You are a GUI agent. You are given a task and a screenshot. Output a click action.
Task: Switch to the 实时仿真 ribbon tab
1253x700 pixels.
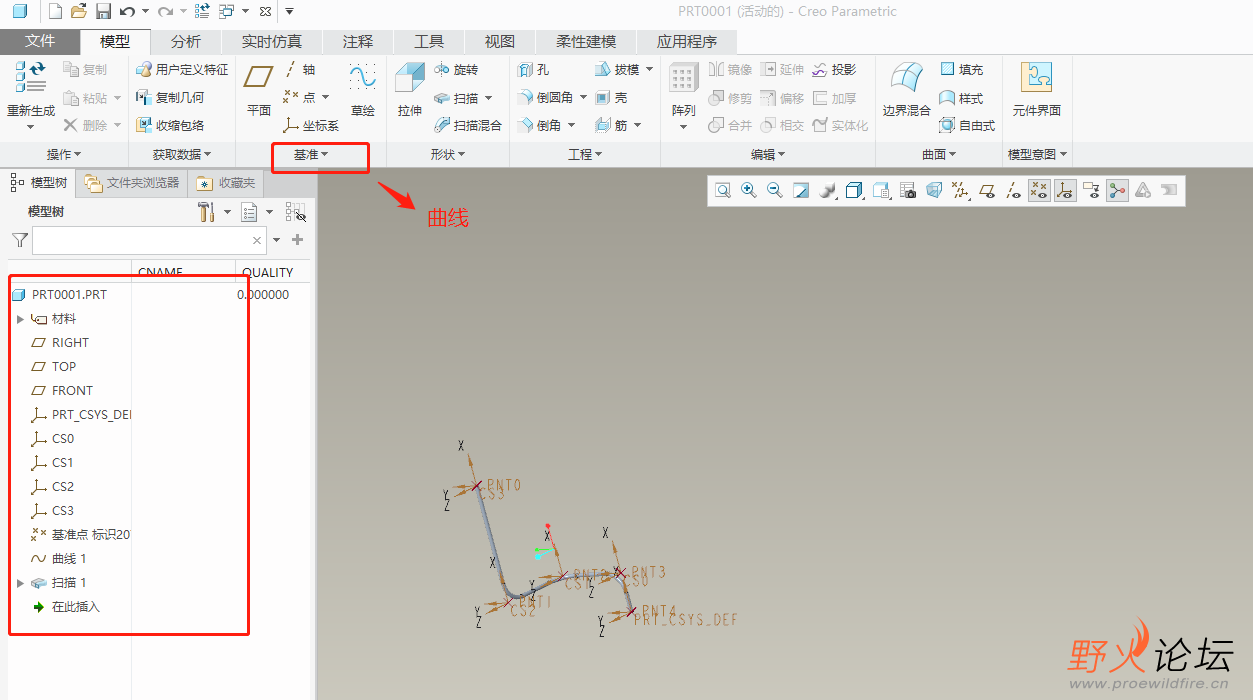(272, 41)
